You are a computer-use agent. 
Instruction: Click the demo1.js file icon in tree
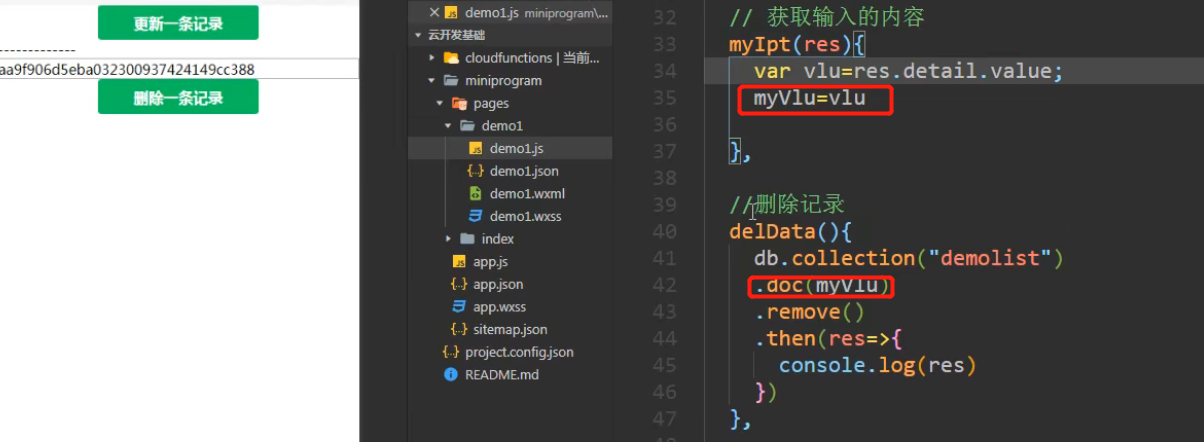click(x=476, y=148)
